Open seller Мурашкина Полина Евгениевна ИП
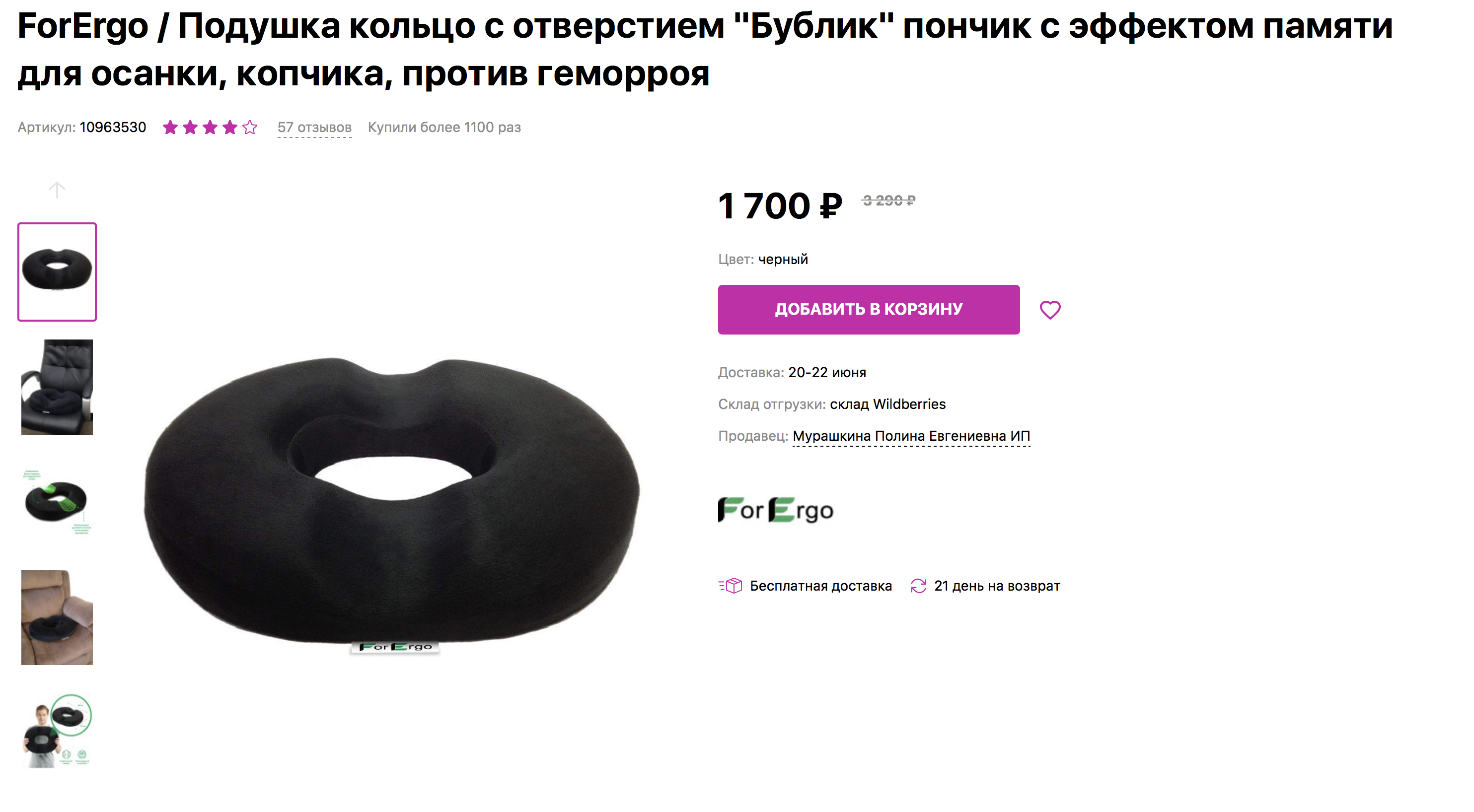The image size is (1474, 812). (911, 436)
